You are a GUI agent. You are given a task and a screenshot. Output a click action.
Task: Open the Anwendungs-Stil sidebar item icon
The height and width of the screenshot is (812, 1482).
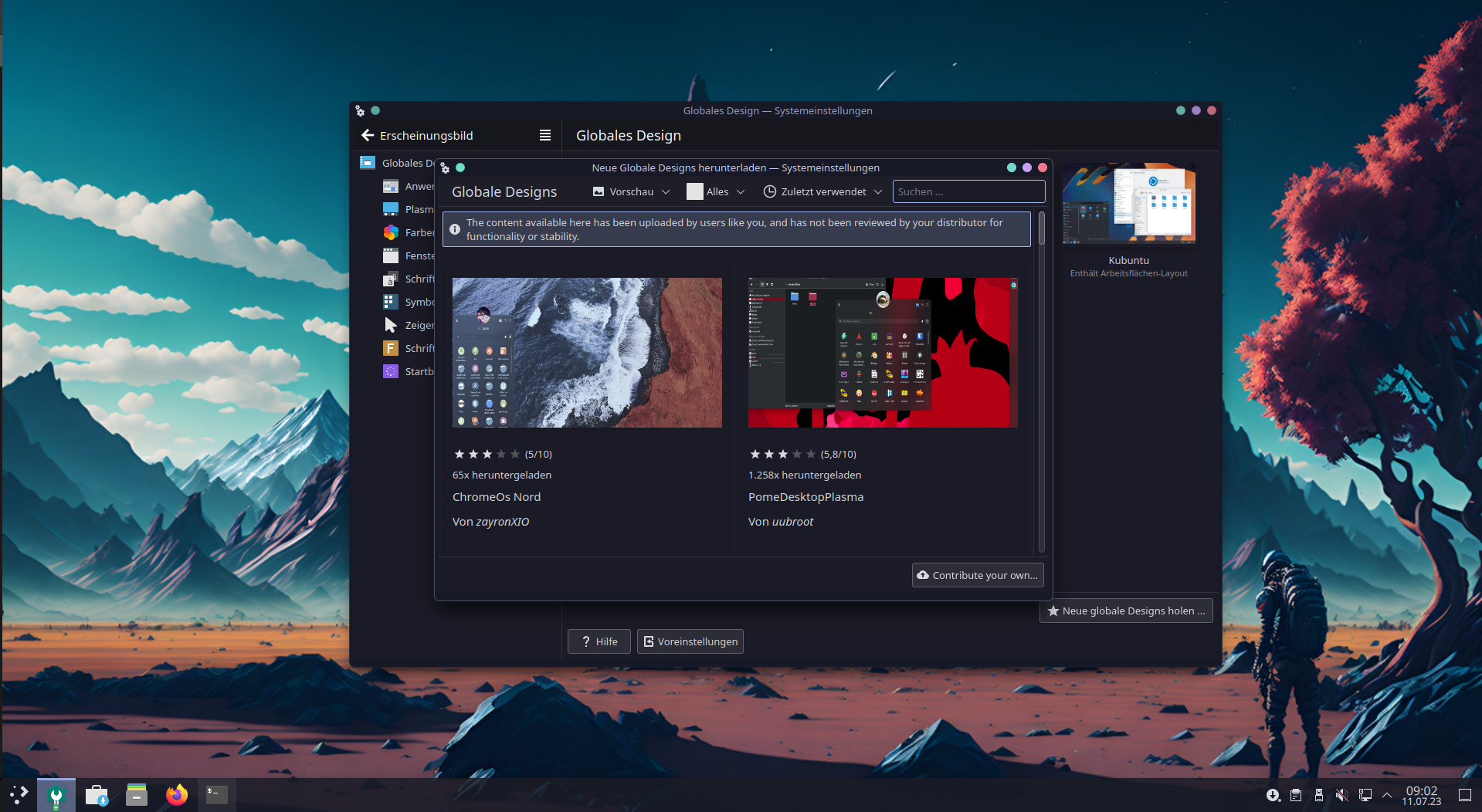(391, 186)
